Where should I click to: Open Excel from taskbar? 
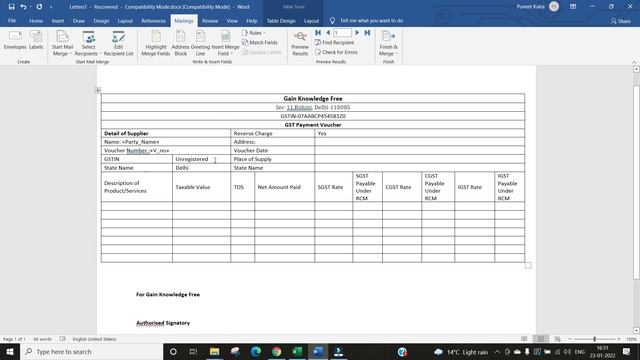pyautogui.click(x=297, y=351)
